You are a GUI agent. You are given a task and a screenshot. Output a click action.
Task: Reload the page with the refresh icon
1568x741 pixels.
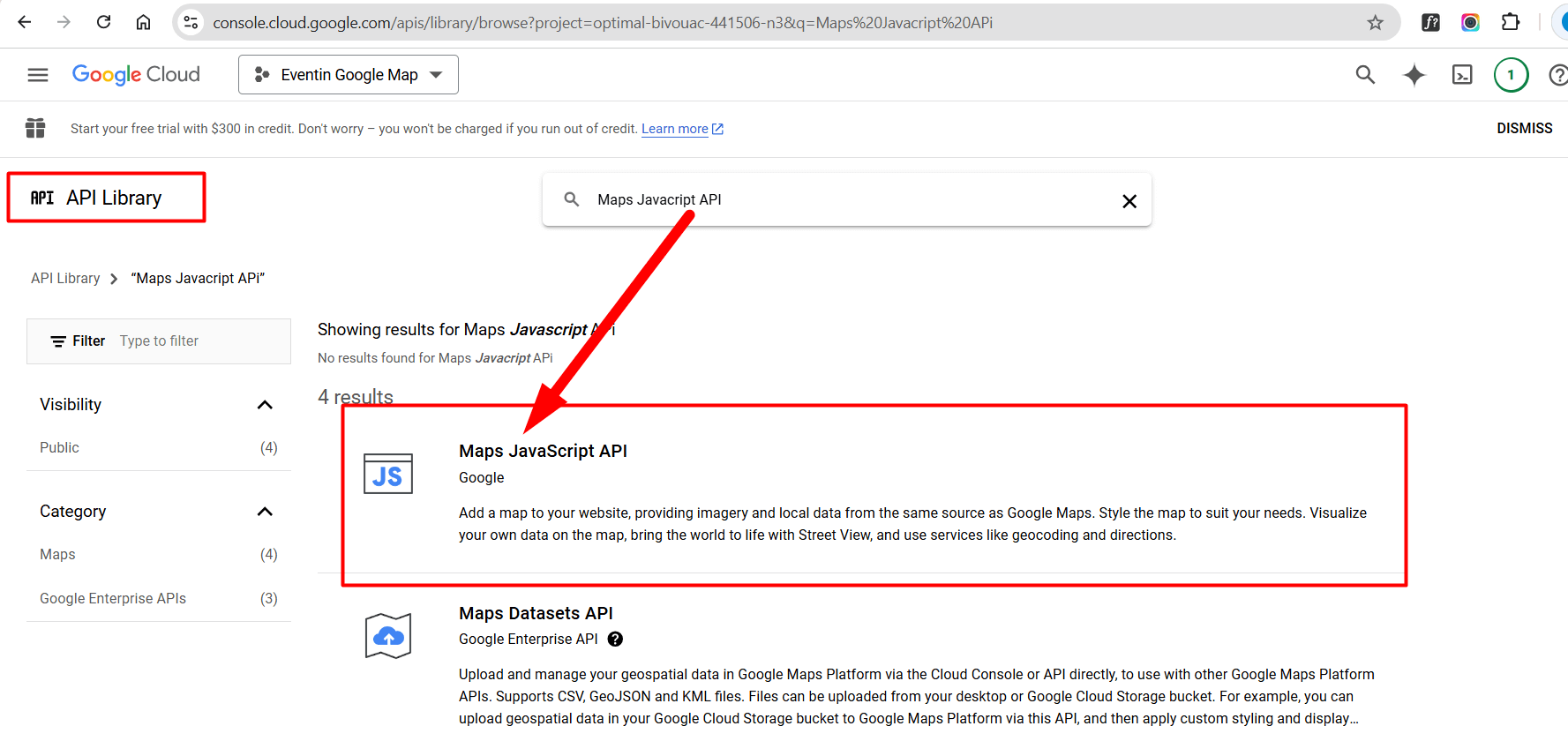click(103, 22)
